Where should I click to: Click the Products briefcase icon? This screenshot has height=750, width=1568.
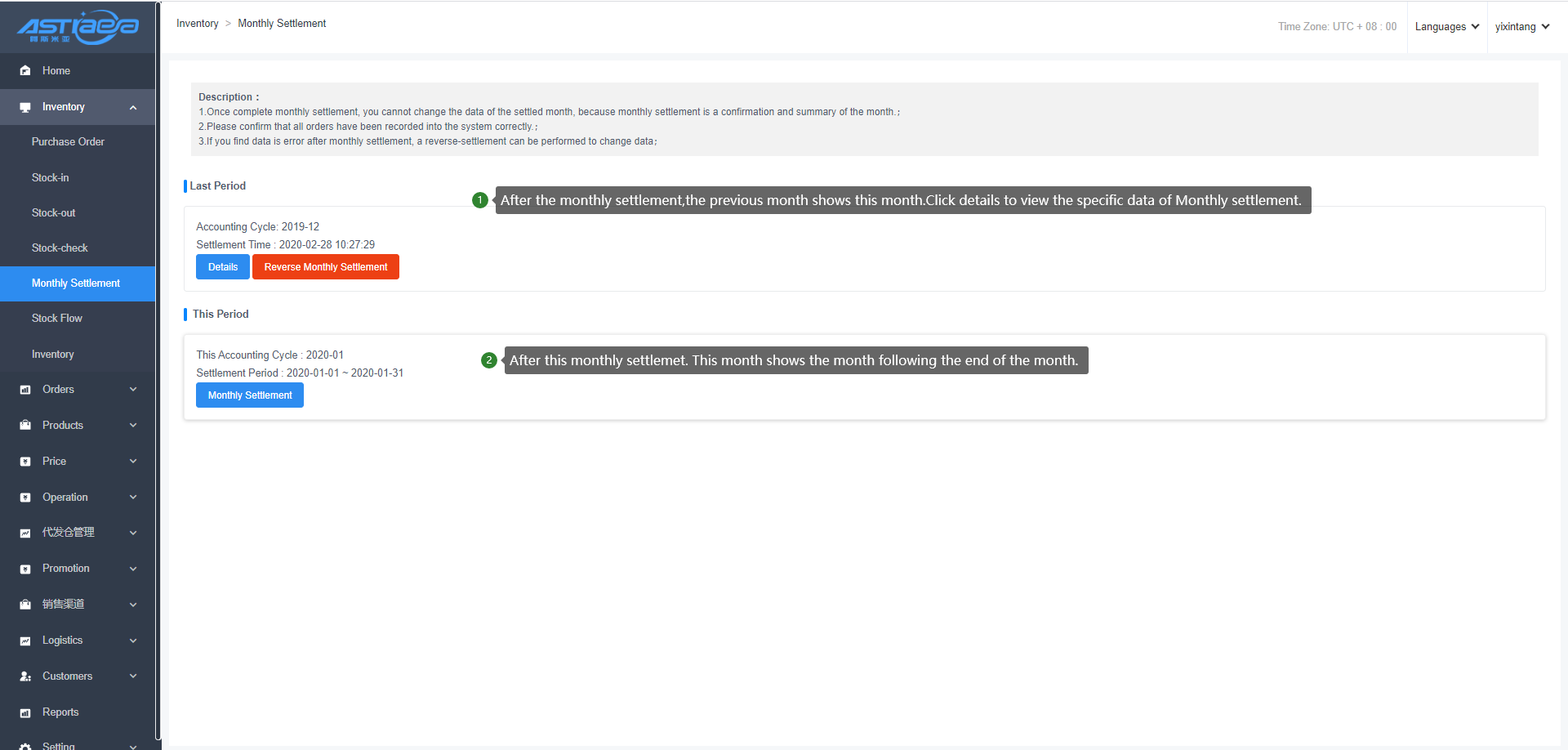25,426
